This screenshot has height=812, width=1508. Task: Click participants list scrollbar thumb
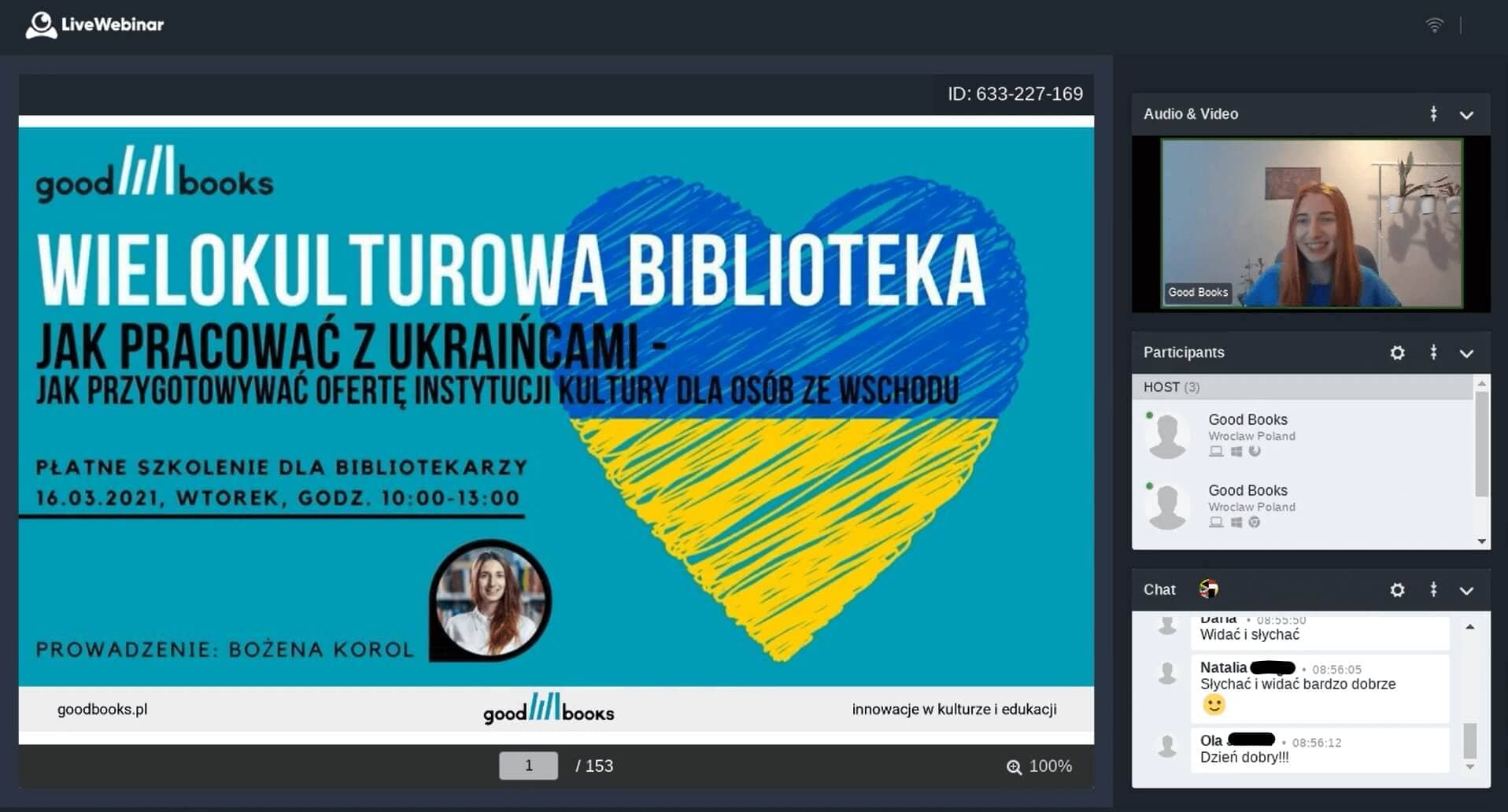pyautogui.click(x=1481, y=445)
